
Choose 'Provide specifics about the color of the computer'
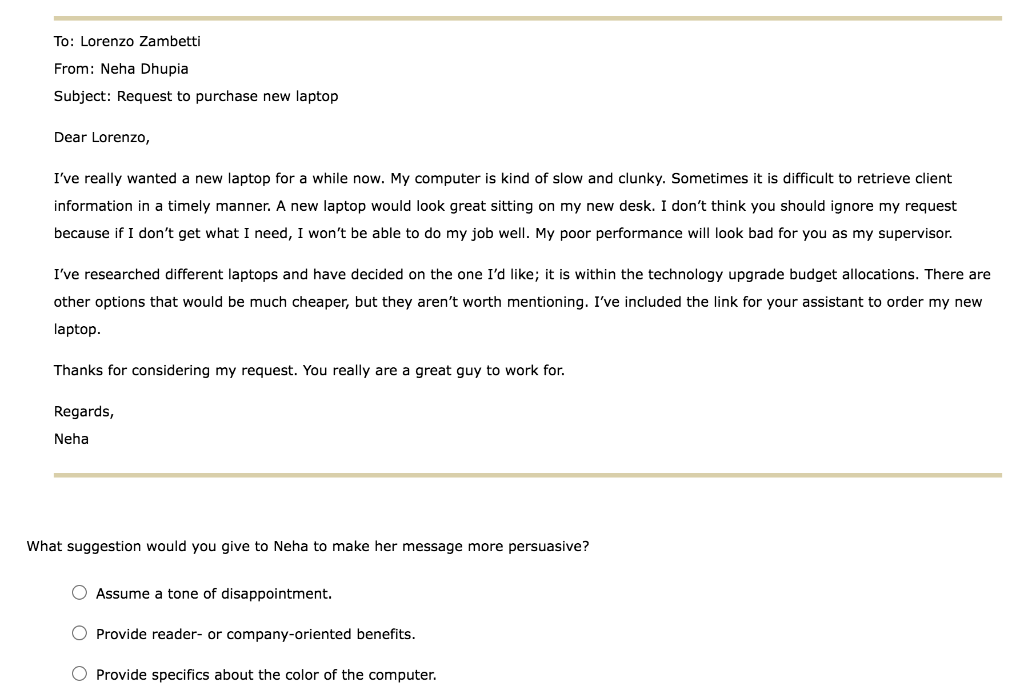(79, 674)
